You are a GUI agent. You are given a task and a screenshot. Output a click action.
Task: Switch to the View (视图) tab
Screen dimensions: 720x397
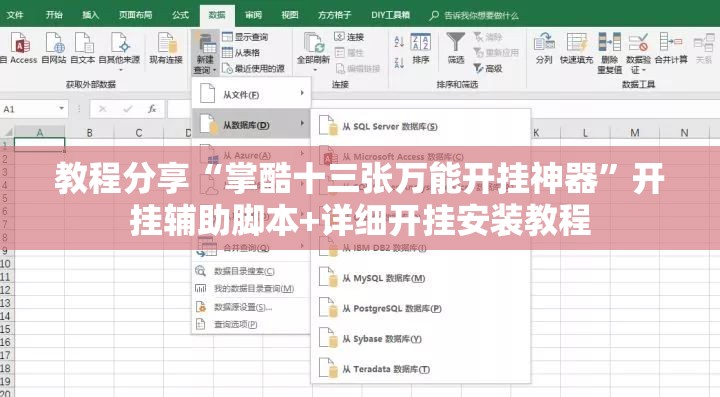(290, 15)
